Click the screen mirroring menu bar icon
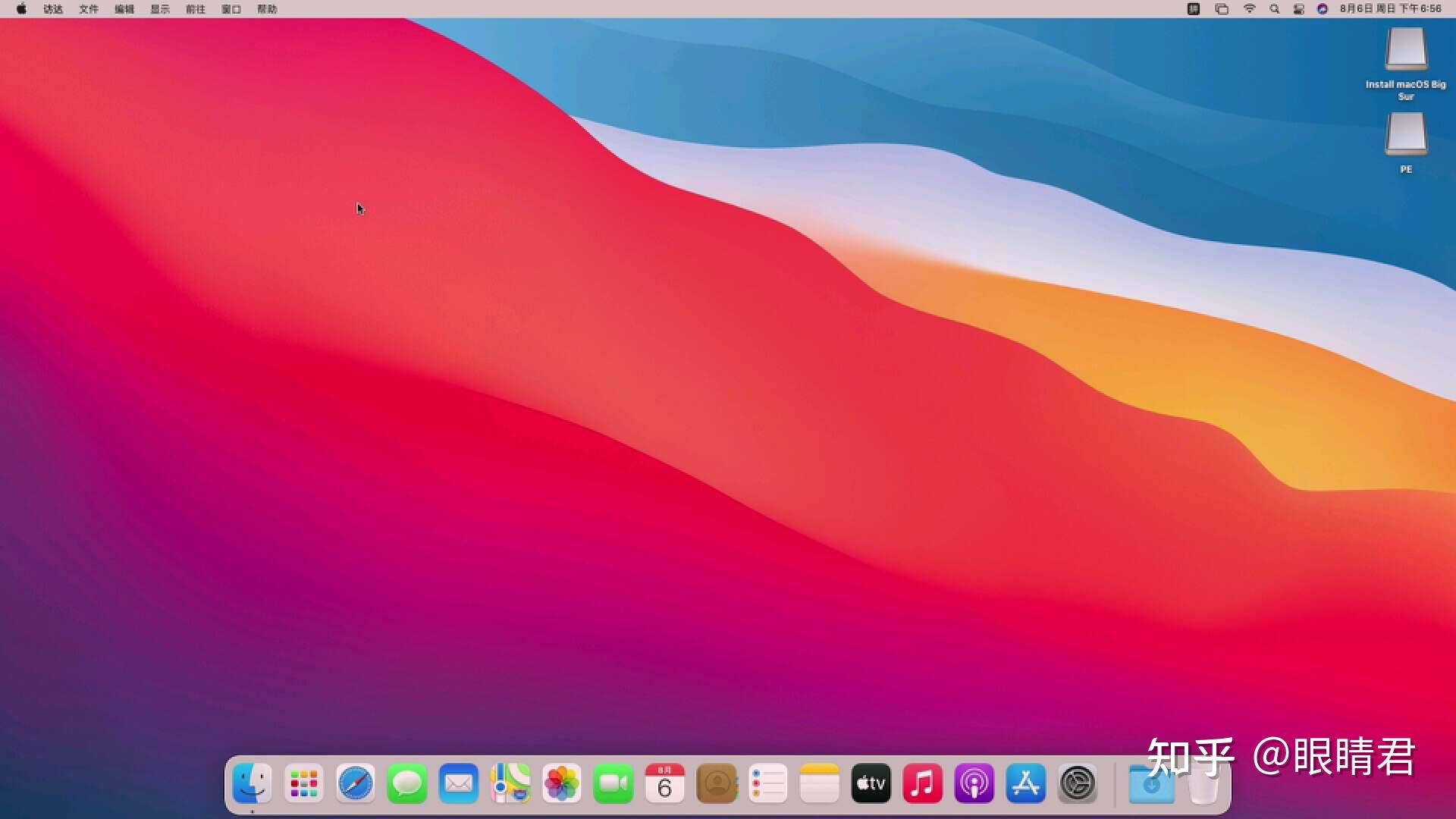The width and height of the screenshot is (1456, 819). click(x=1222, y=9)
